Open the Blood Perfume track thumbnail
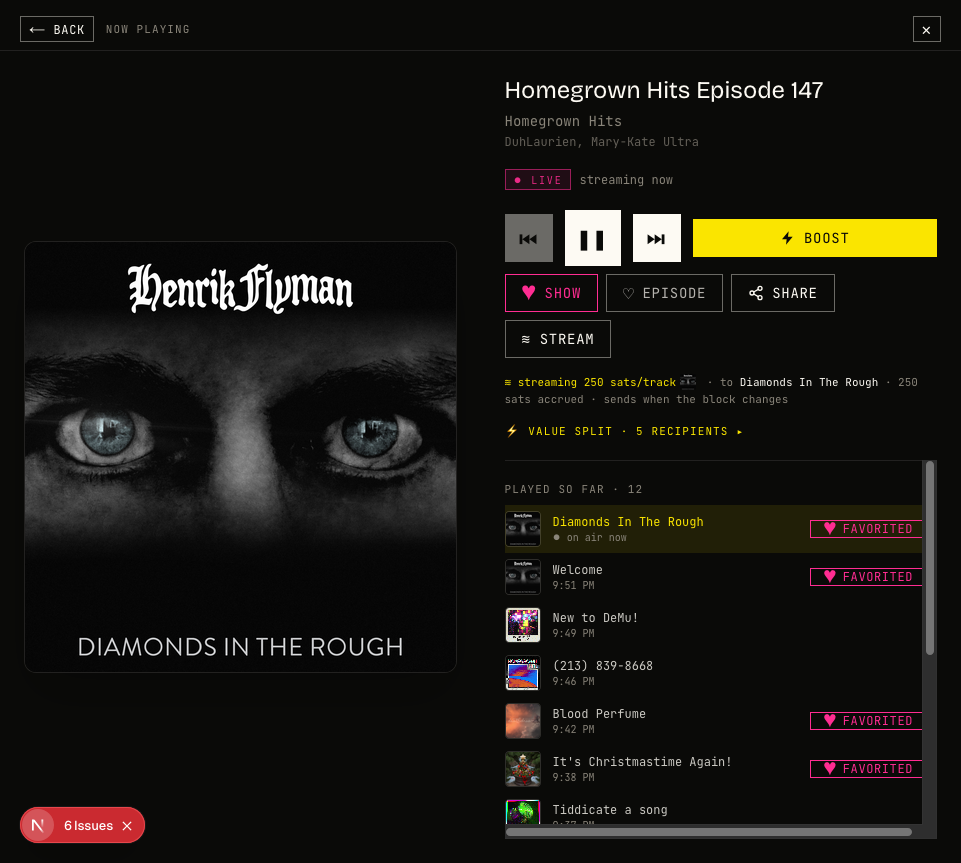The height and width of the screenshot is (863, 961). 523,721
